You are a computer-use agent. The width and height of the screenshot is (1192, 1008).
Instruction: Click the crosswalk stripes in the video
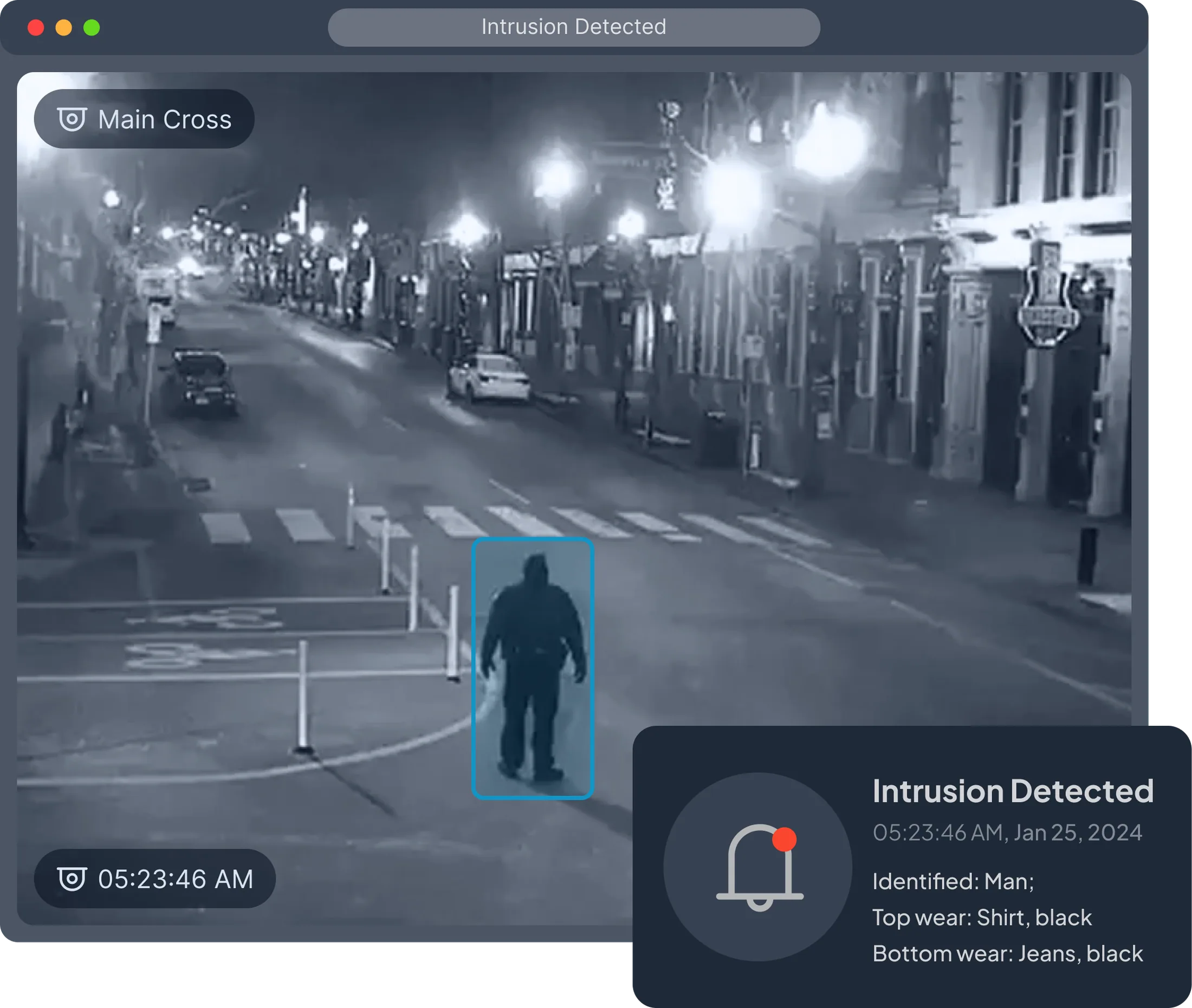515,523
